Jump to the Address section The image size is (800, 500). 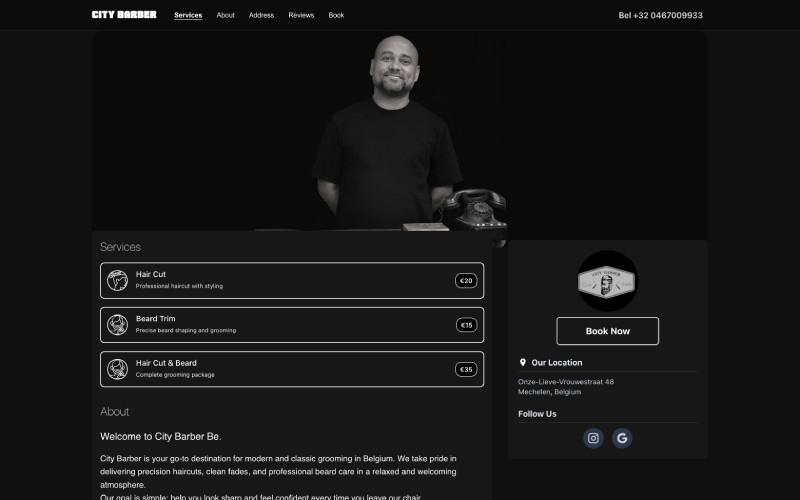(x=261, y=15)
